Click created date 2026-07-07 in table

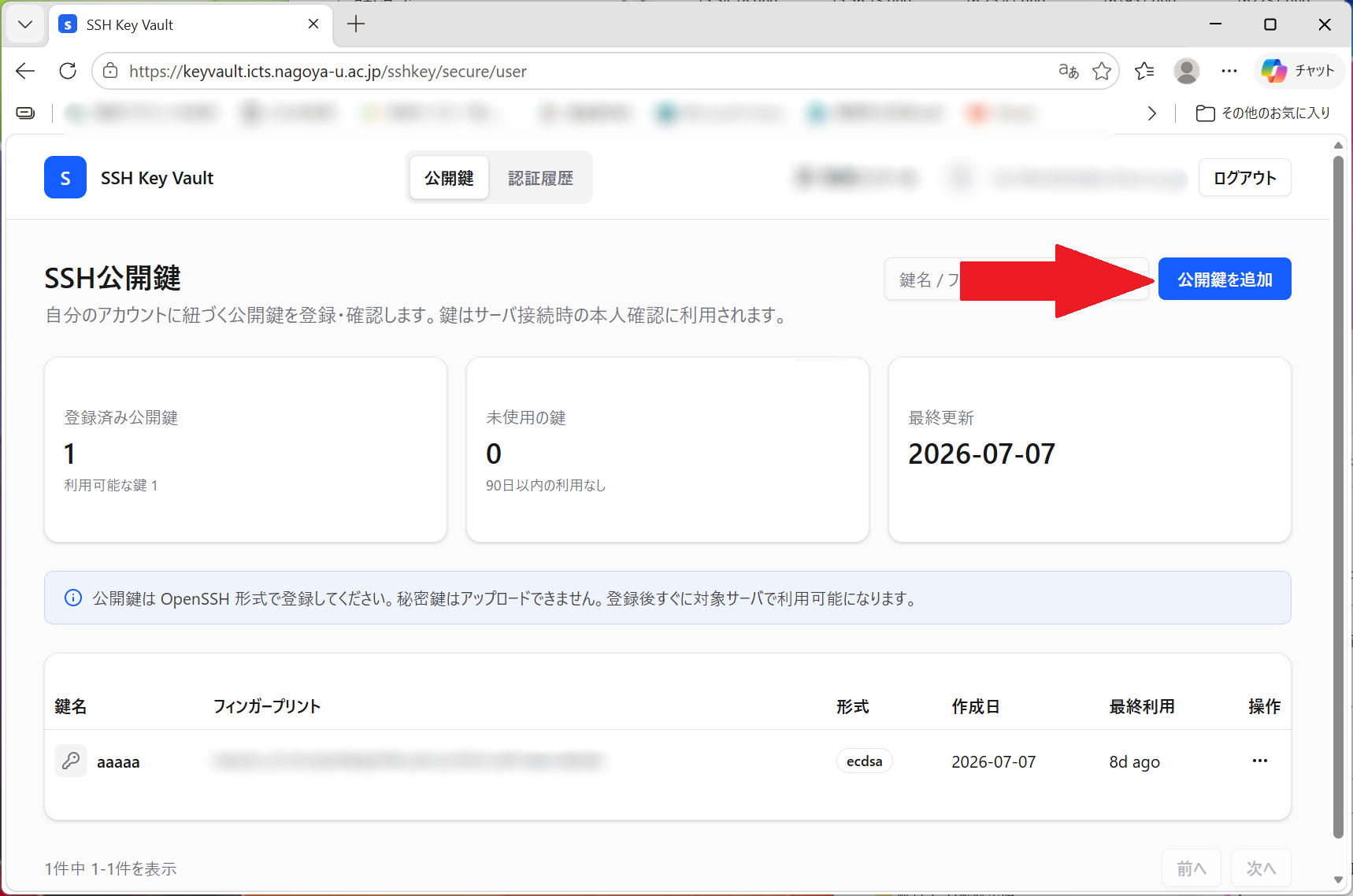pos(993,761)
